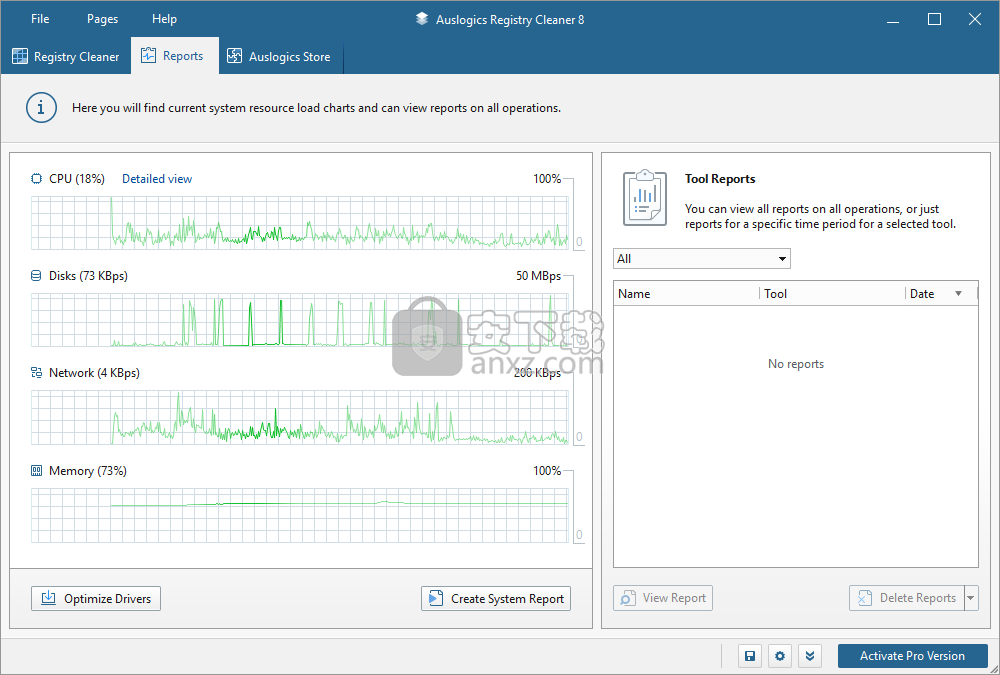Click the Memory icon
1000x675 pixels.
(x=37, y=471)
